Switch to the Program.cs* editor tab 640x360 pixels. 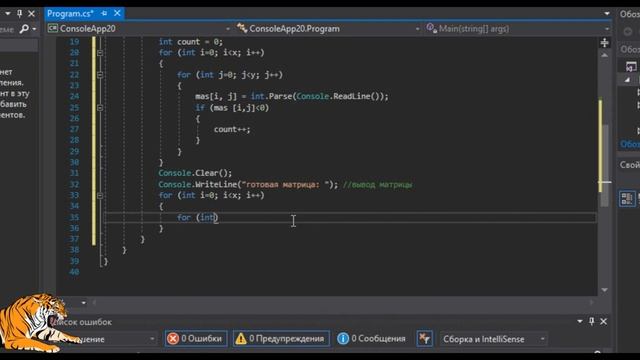[x=70, y=13]
